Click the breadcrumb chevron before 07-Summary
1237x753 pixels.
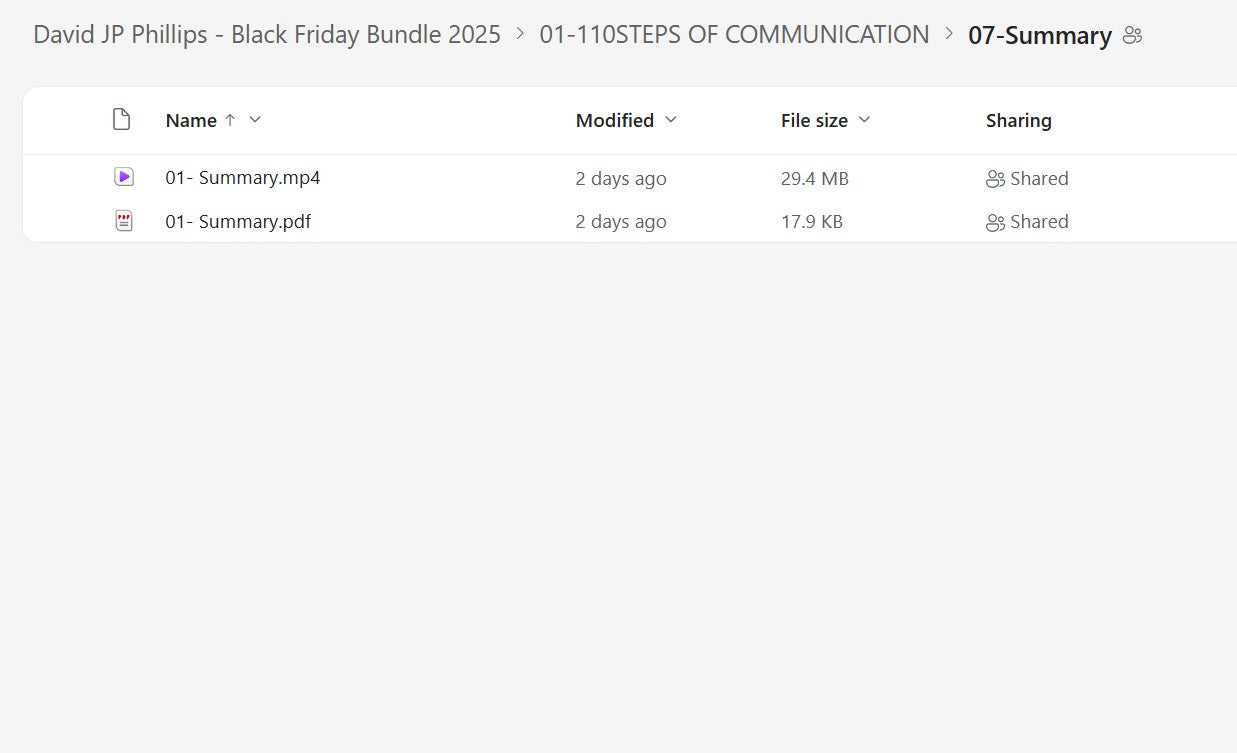[x=949, y=34]
